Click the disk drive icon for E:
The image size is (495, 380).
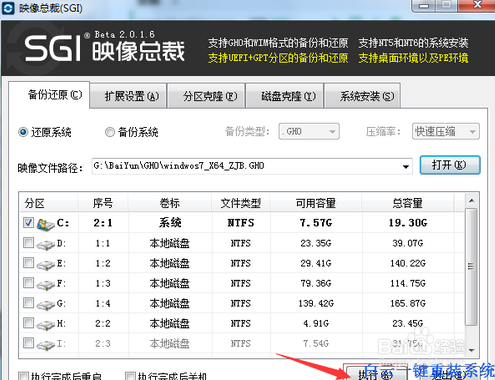pos(46,265)
